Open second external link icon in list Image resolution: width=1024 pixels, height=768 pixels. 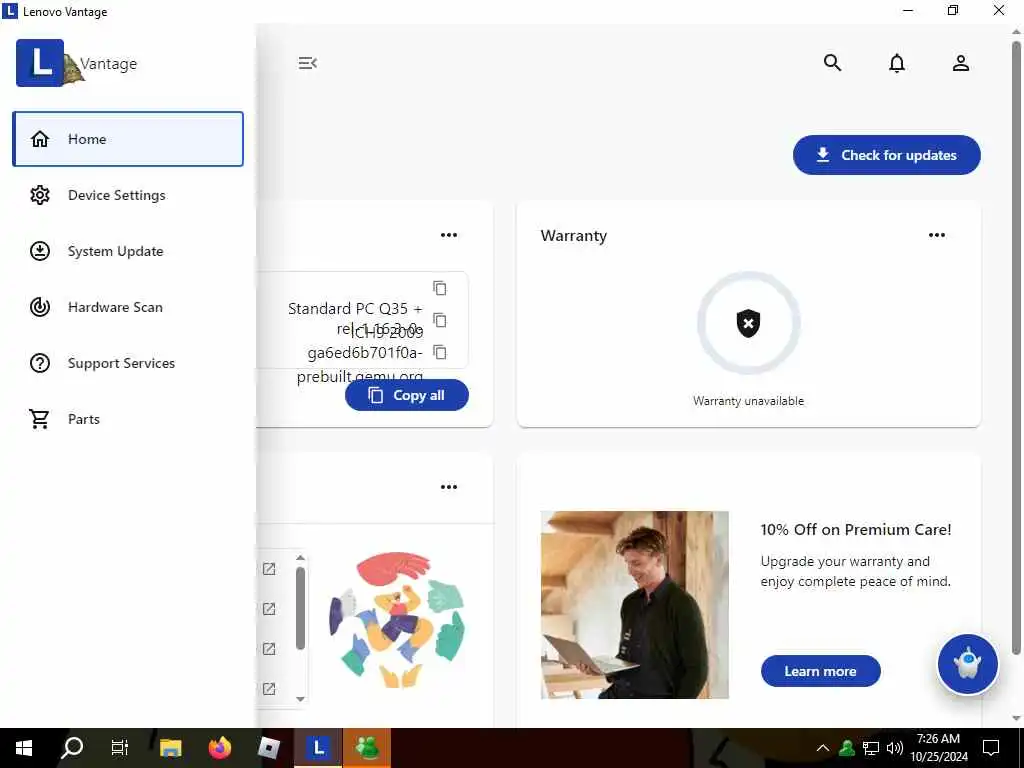(x=269, y=609)
